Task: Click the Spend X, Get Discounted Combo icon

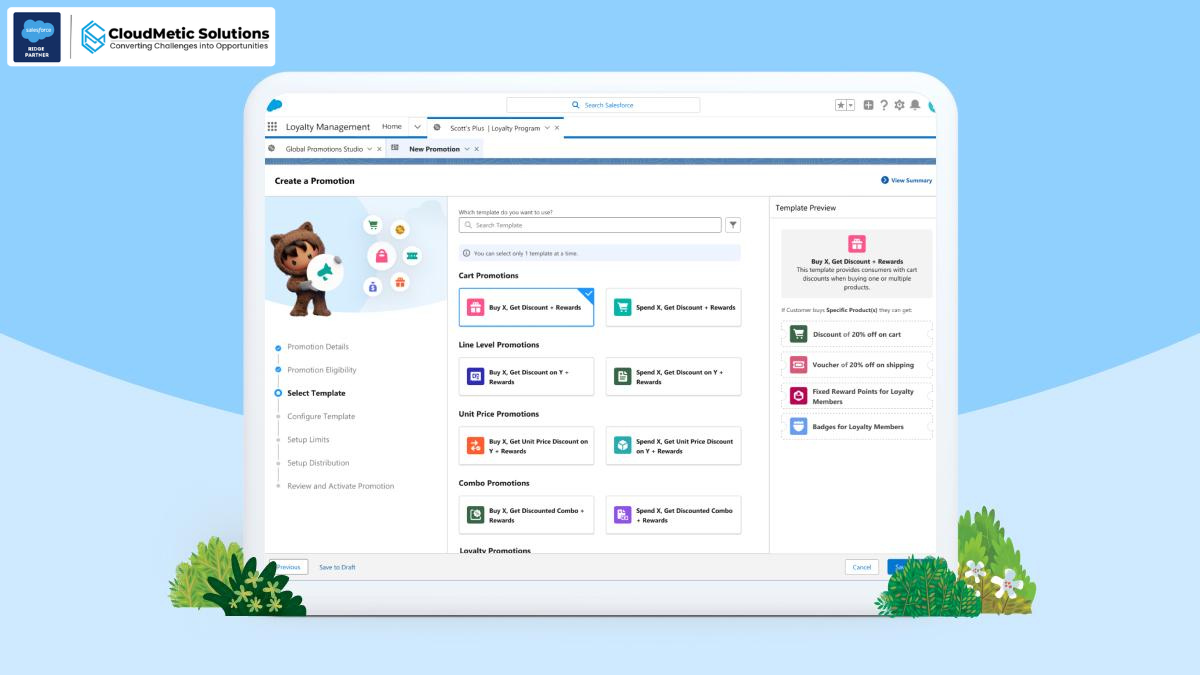Action: click(623, 515)
